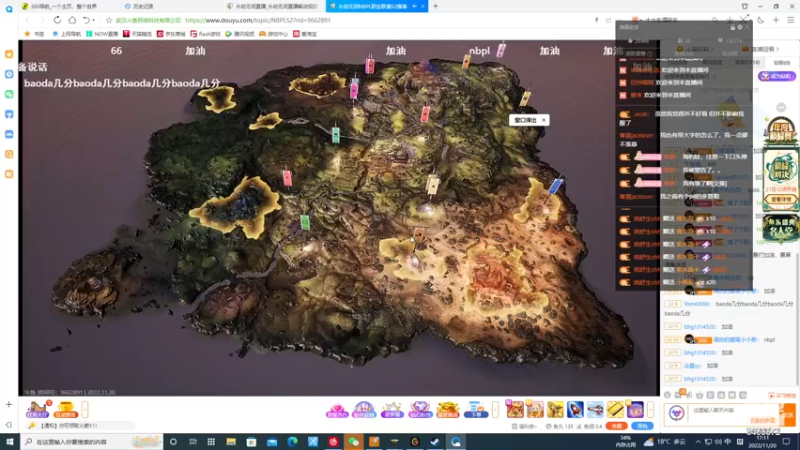
Task: Collapse the browser left sidebar arrow
Action: pos(9,424)
